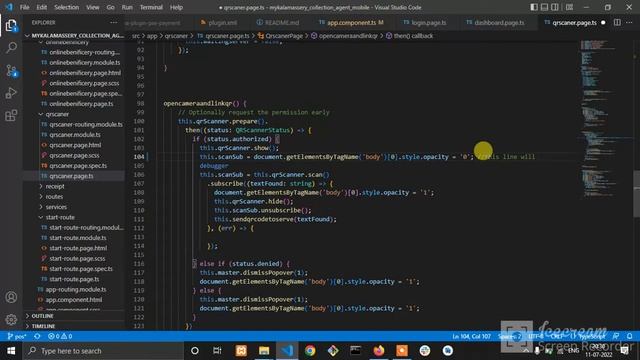Open Cortana circle icon on taskbar
Viewport: 640px width, 360px height.
tap(195, 351)
